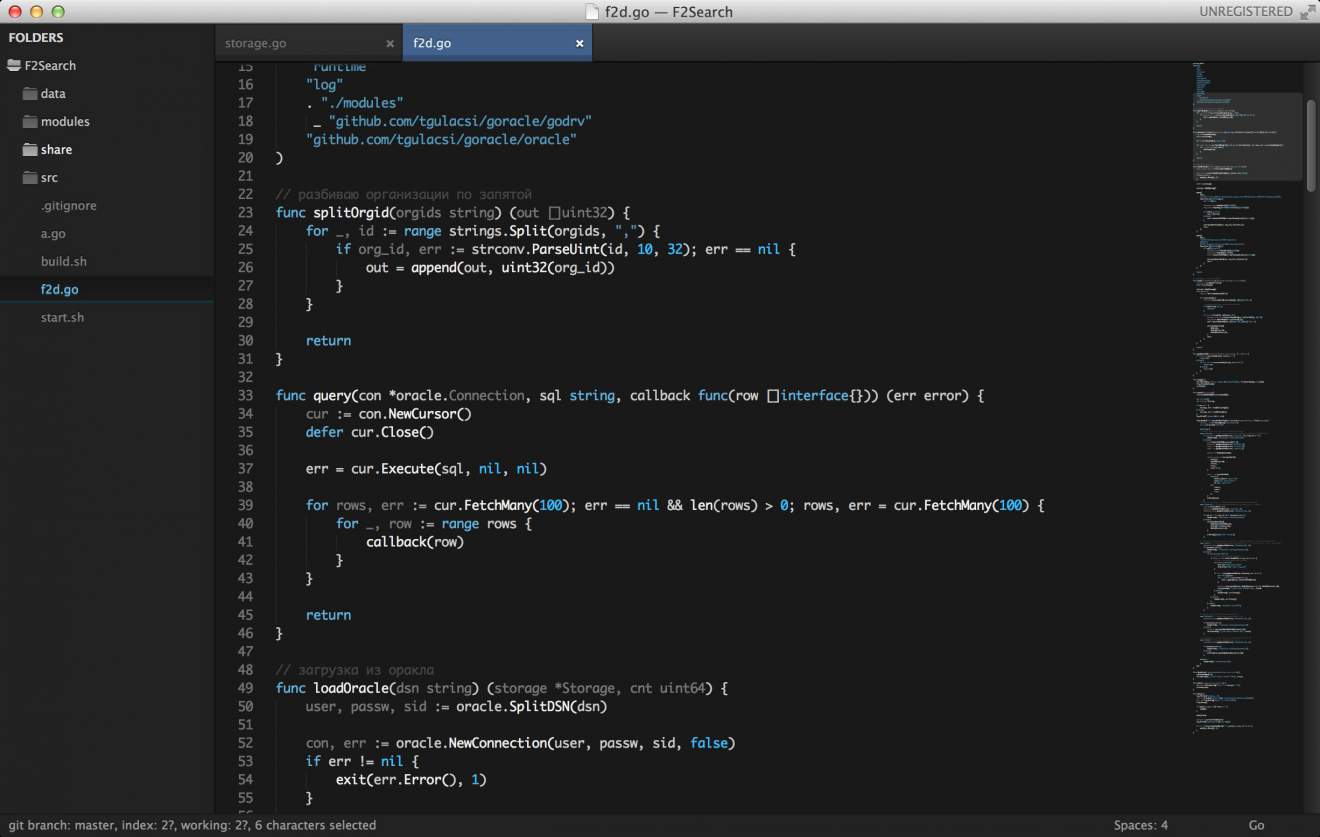This screenshot has height=837, width=1320.
Task: Click line number 49 in the gutter
Action: coord(245,688)
